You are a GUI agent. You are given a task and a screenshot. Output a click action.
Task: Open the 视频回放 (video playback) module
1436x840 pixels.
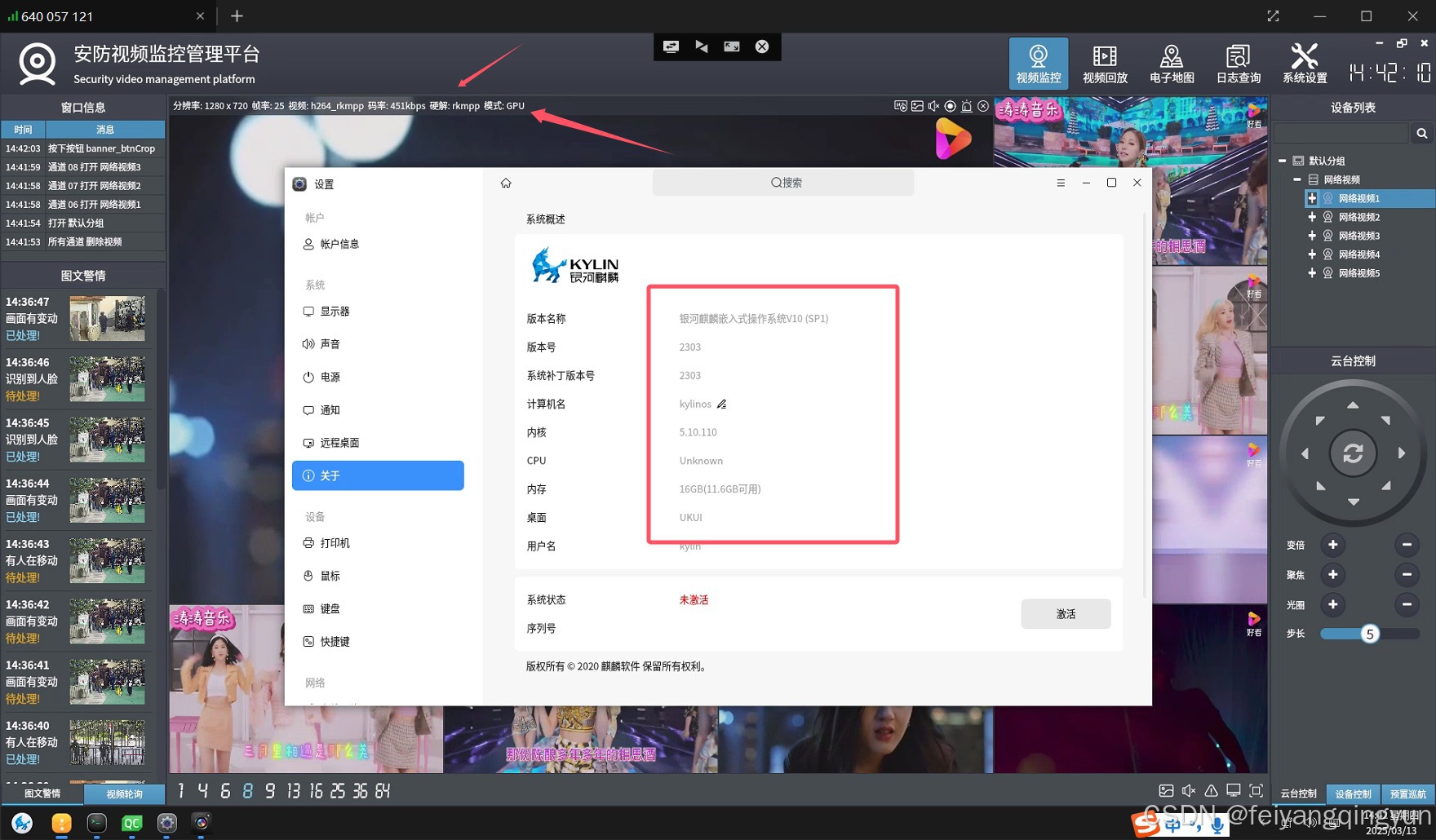1104,64
